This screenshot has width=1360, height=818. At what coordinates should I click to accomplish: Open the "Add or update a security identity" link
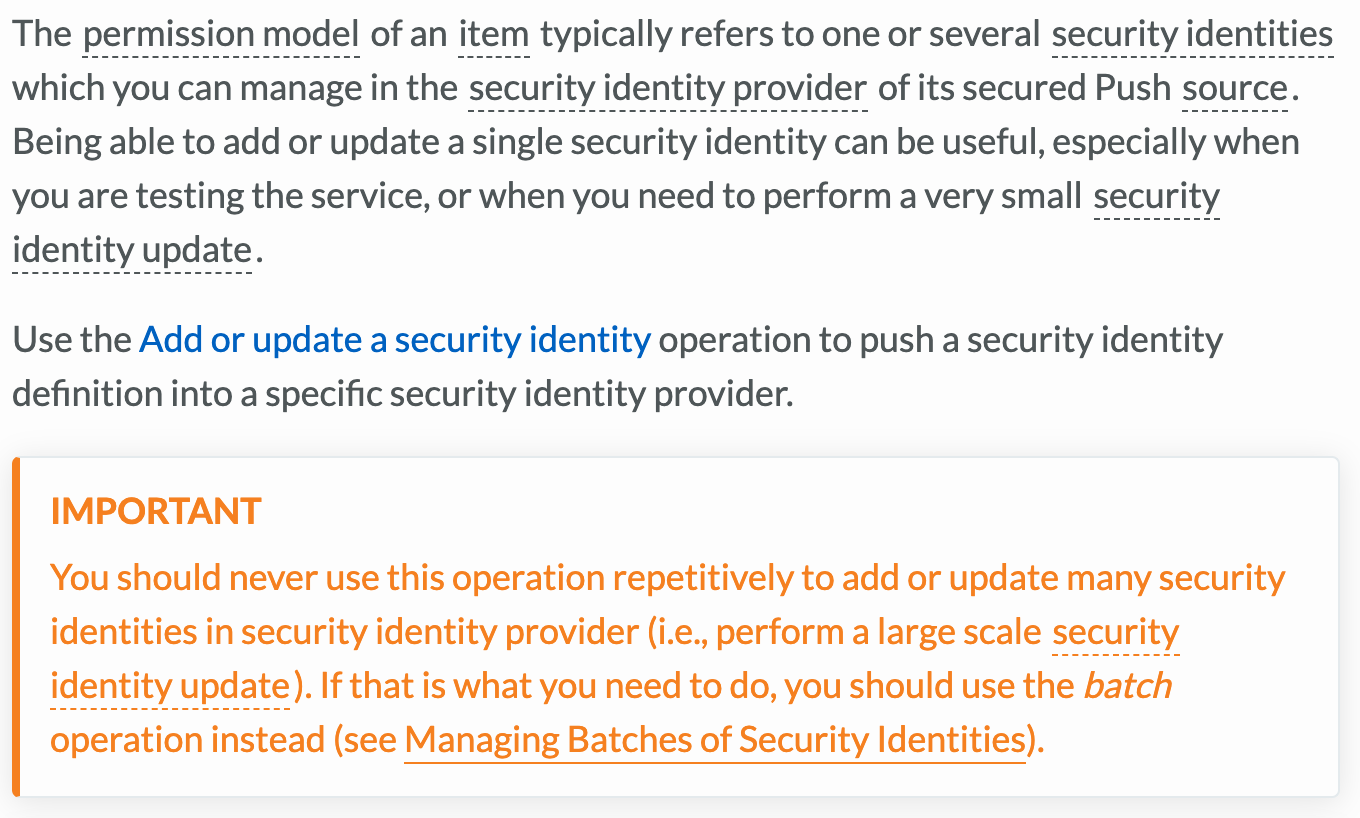pyautogui.click(x=395, y=341)
